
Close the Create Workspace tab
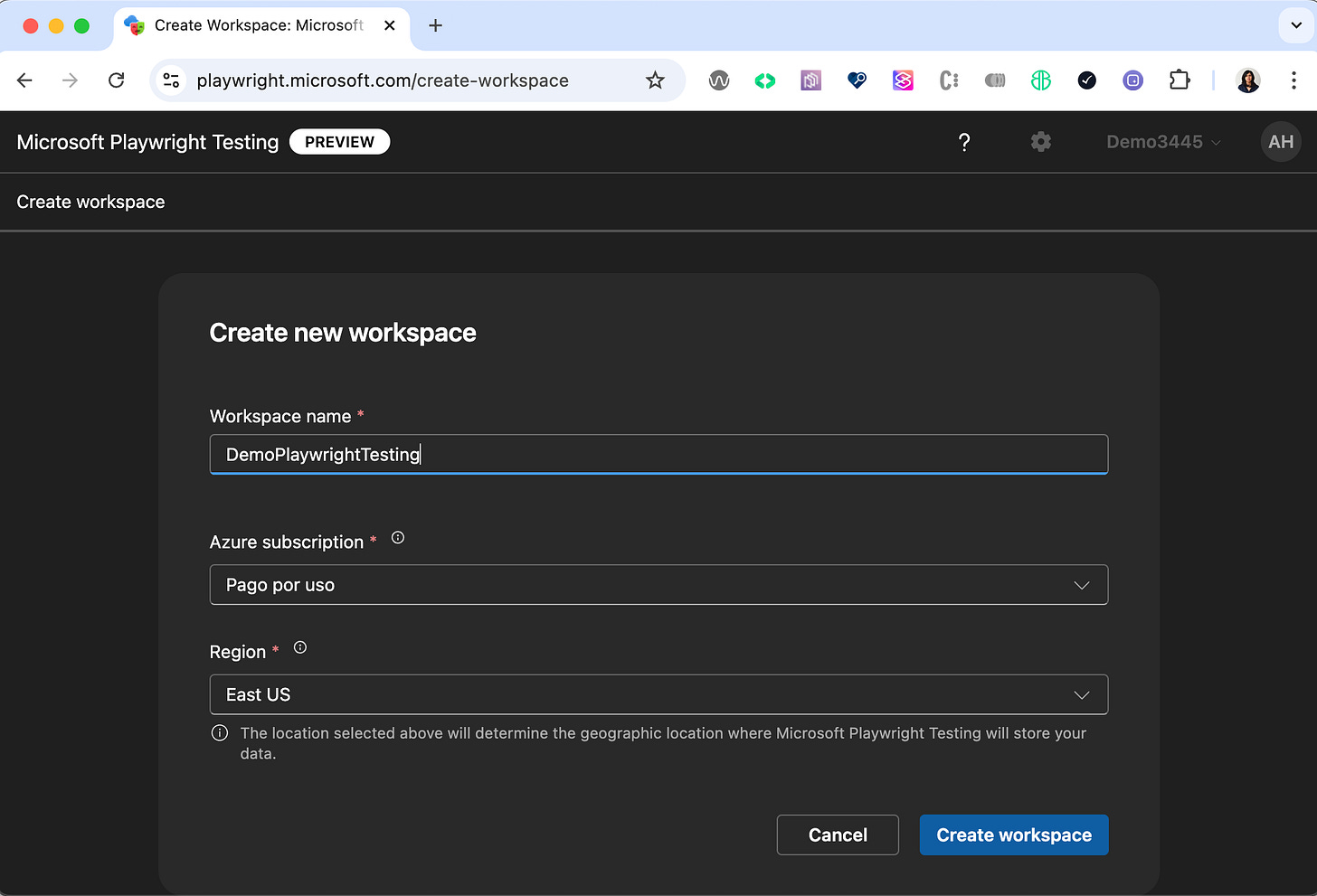[x=390, y=25]
